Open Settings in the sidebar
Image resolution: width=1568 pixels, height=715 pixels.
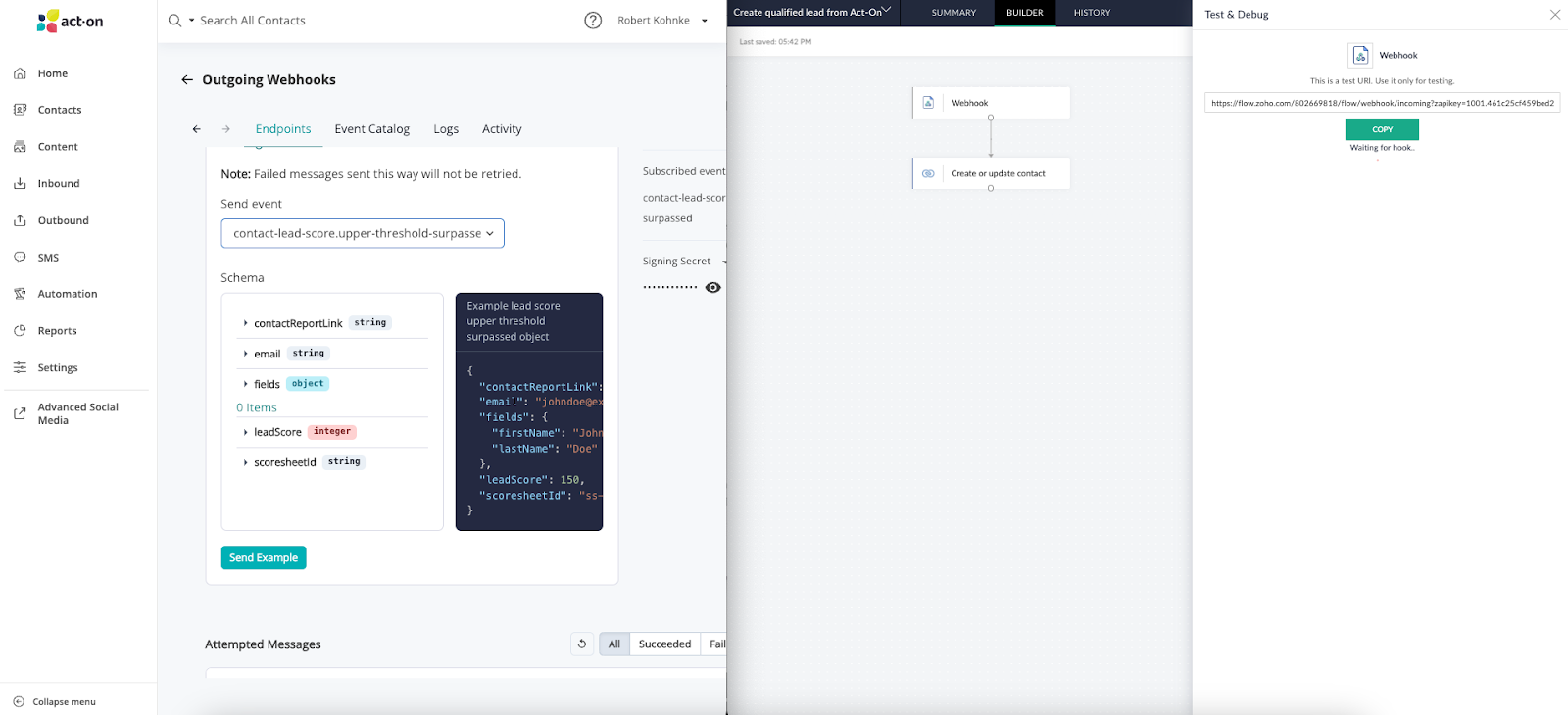pos(58,368)
